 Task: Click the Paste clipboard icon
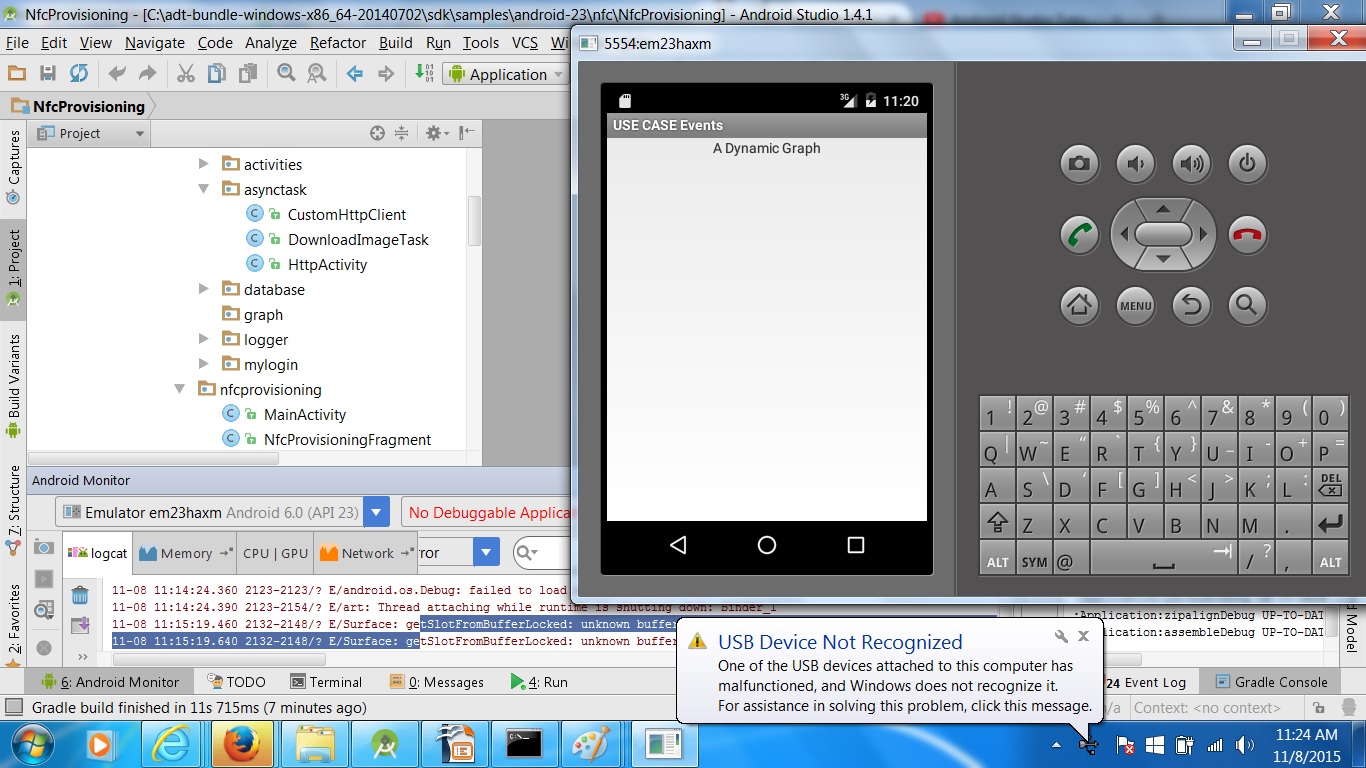(x=247, y=73)
